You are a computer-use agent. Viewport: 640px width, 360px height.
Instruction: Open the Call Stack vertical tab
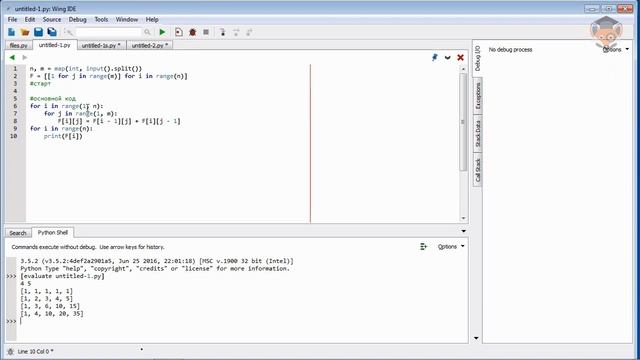[x=478, y=170]
